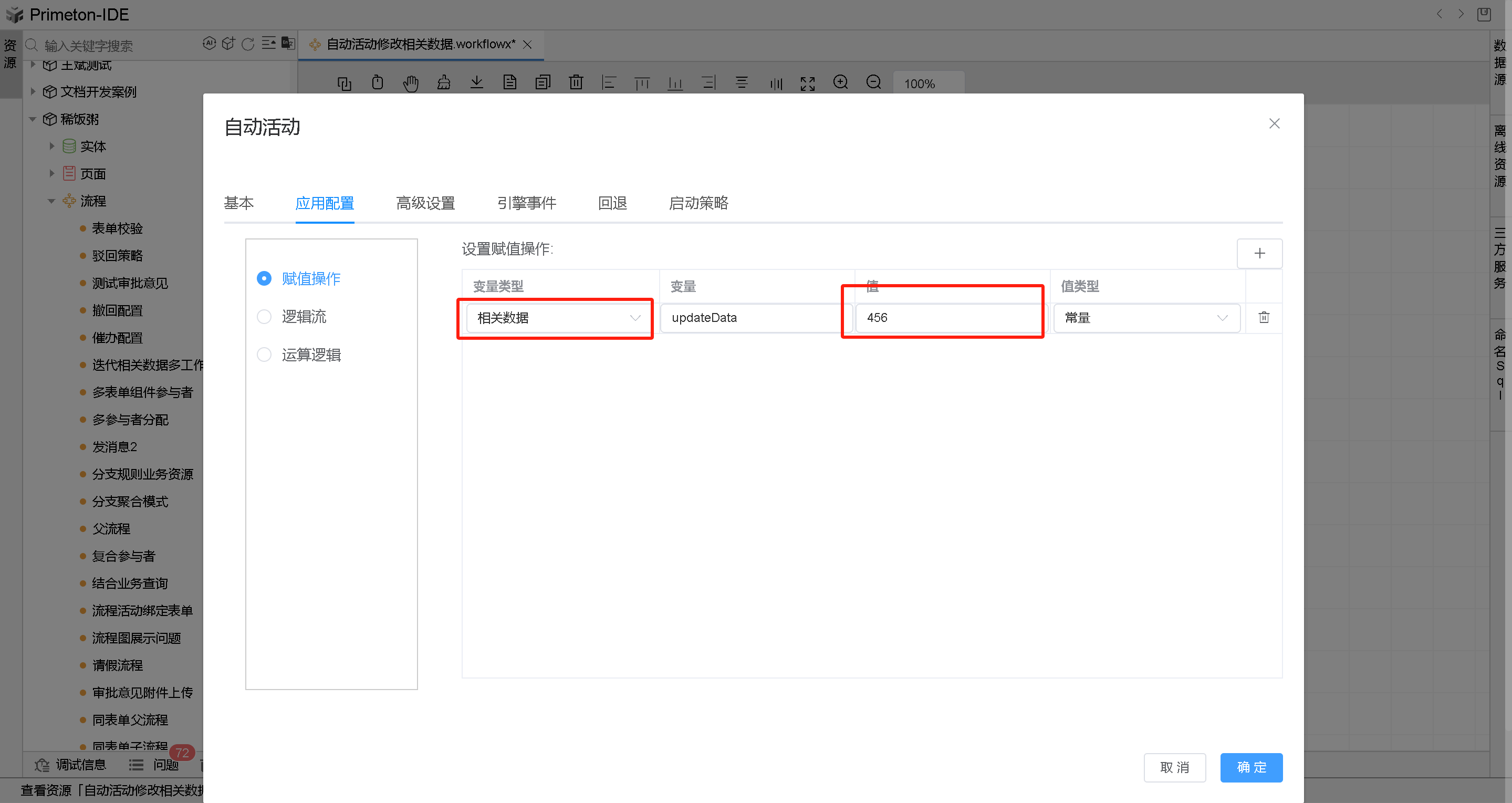Click the translate En/文 icon in the sidebar
1512x803 pixels.
287,43
